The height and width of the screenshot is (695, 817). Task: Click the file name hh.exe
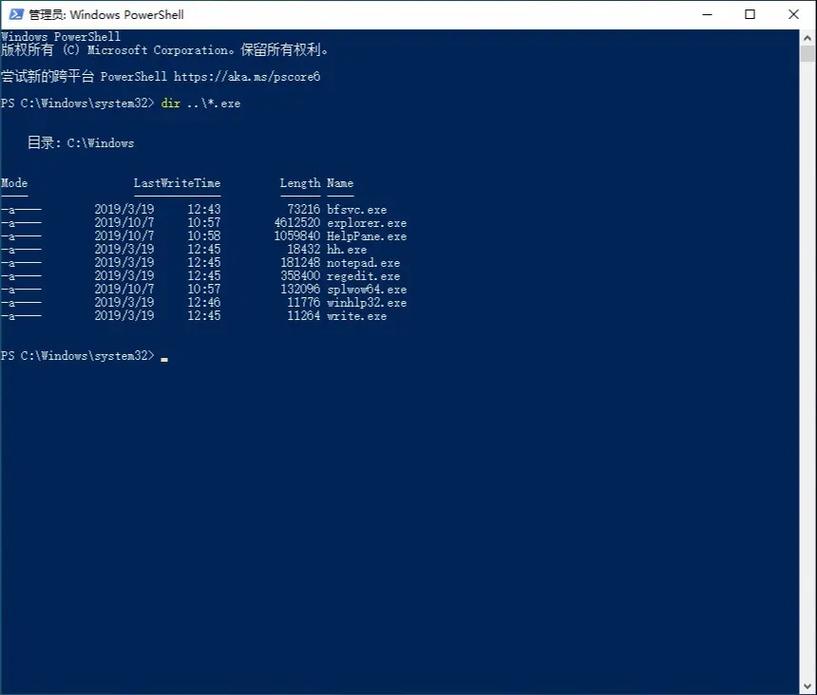(x=347, y=250)
